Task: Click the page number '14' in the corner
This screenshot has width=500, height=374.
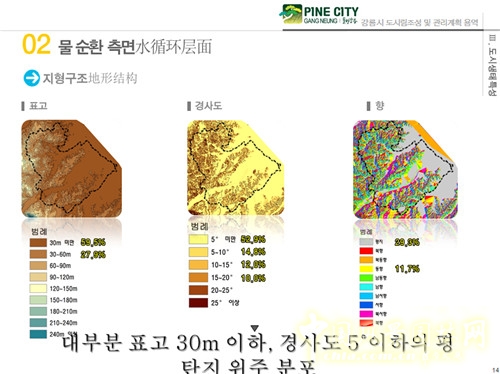Action: point(495,370)
